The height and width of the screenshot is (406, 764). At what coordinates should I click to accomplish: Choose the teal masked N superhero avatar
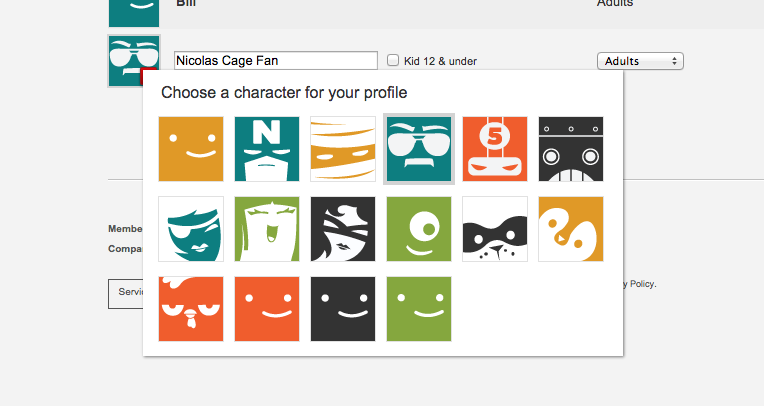click(267, 149)
